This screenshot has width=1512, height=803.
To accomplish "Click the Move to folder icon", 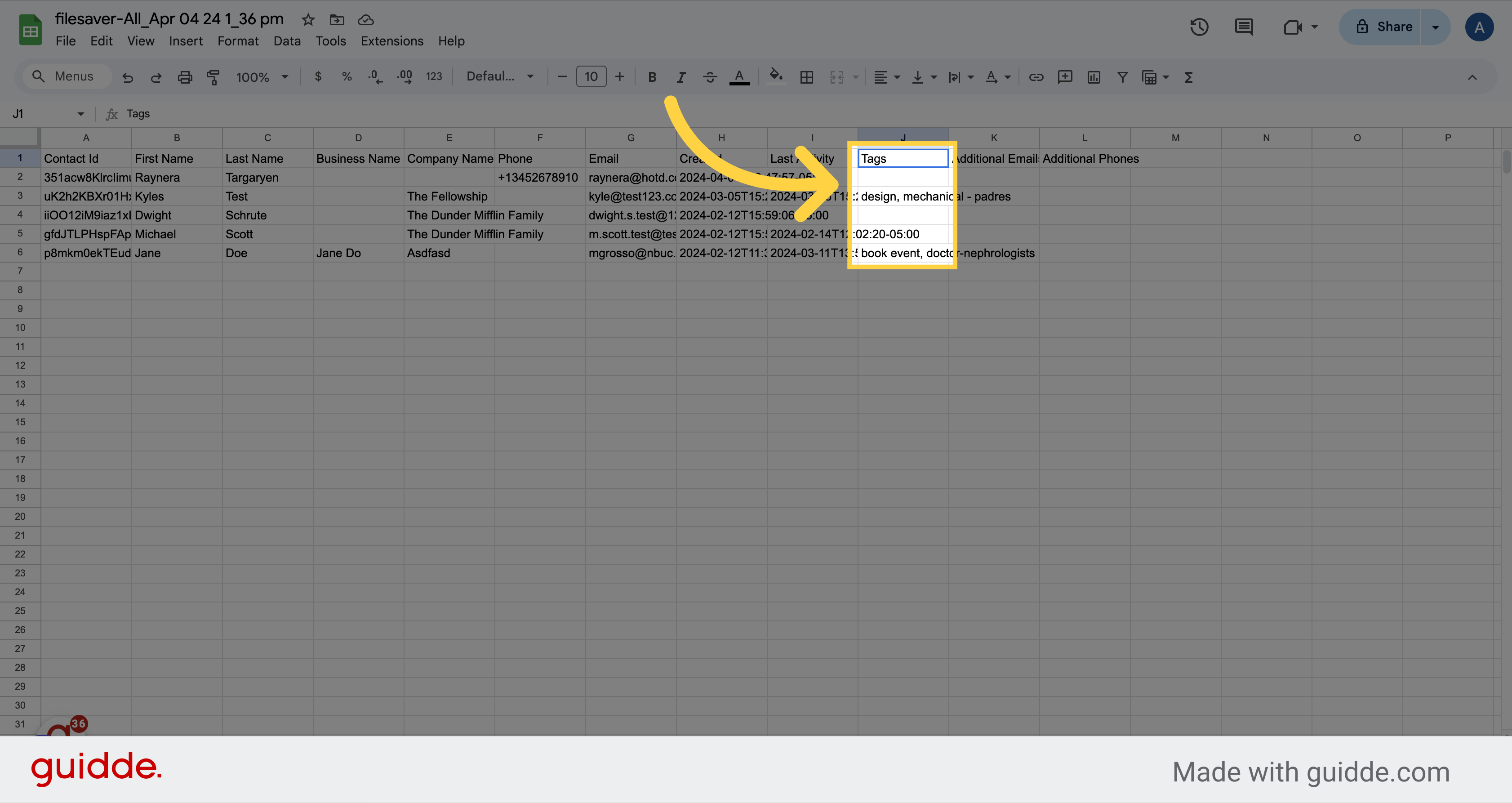I will click(337, 20).
